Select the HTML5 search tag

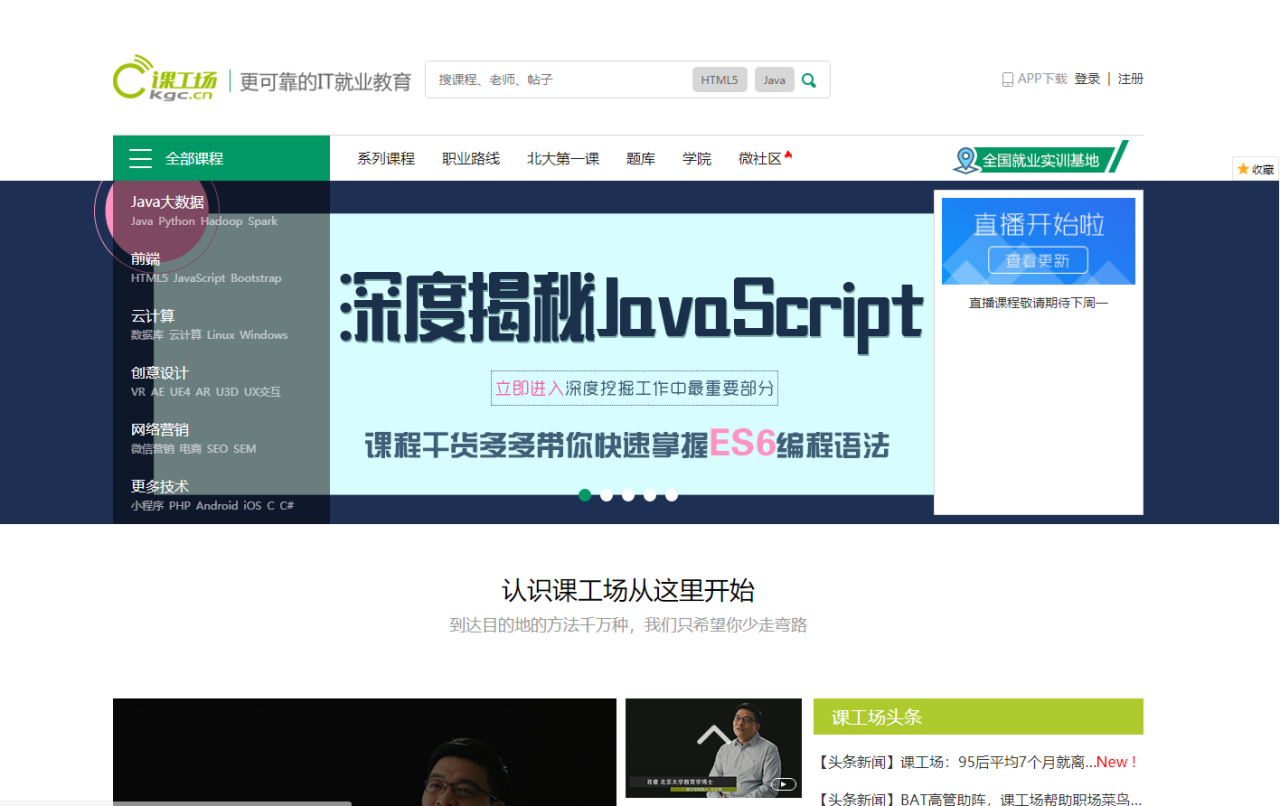(x=719, y=80)
